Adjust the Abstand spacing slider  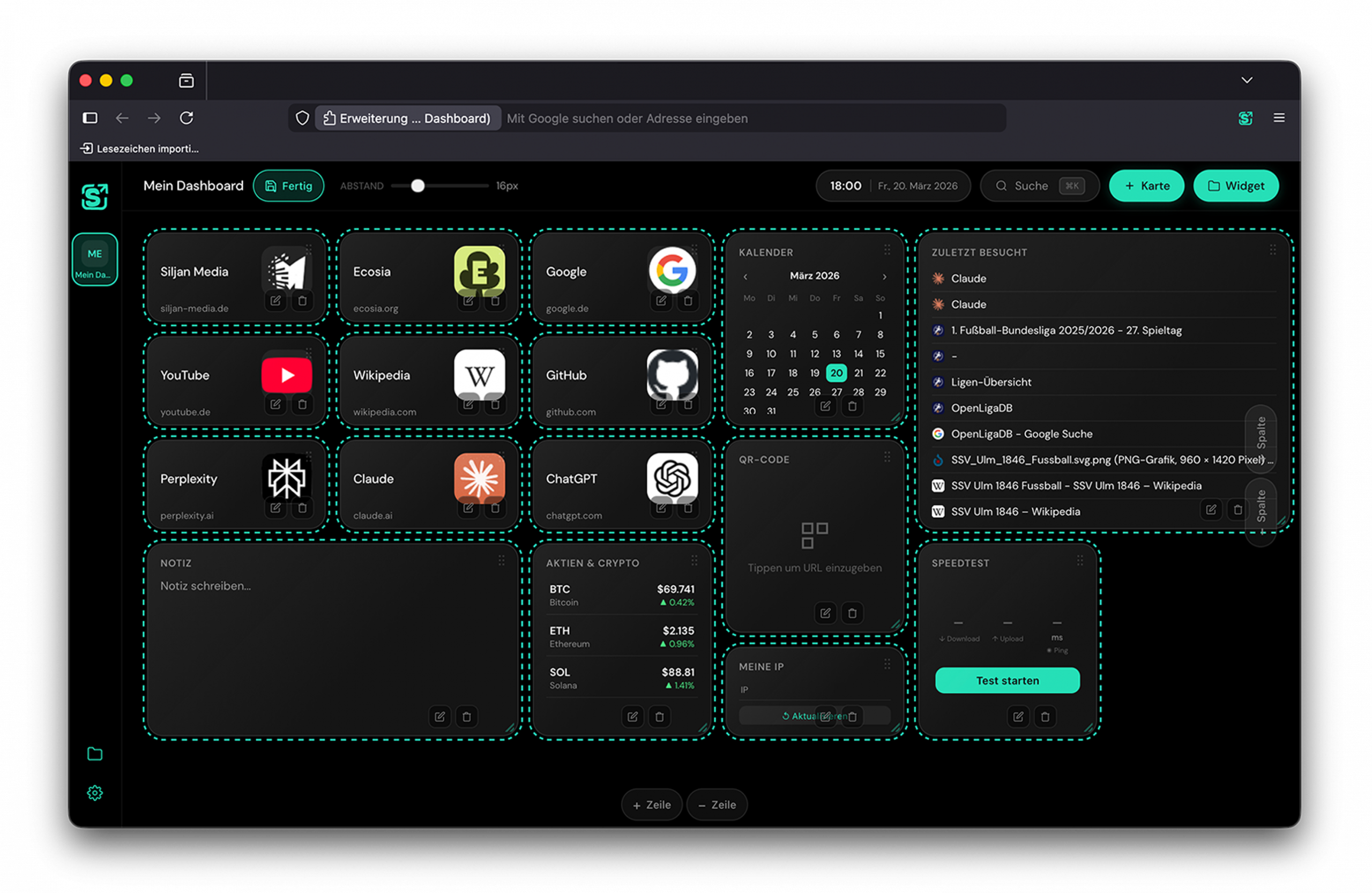(x=417, y=185)
